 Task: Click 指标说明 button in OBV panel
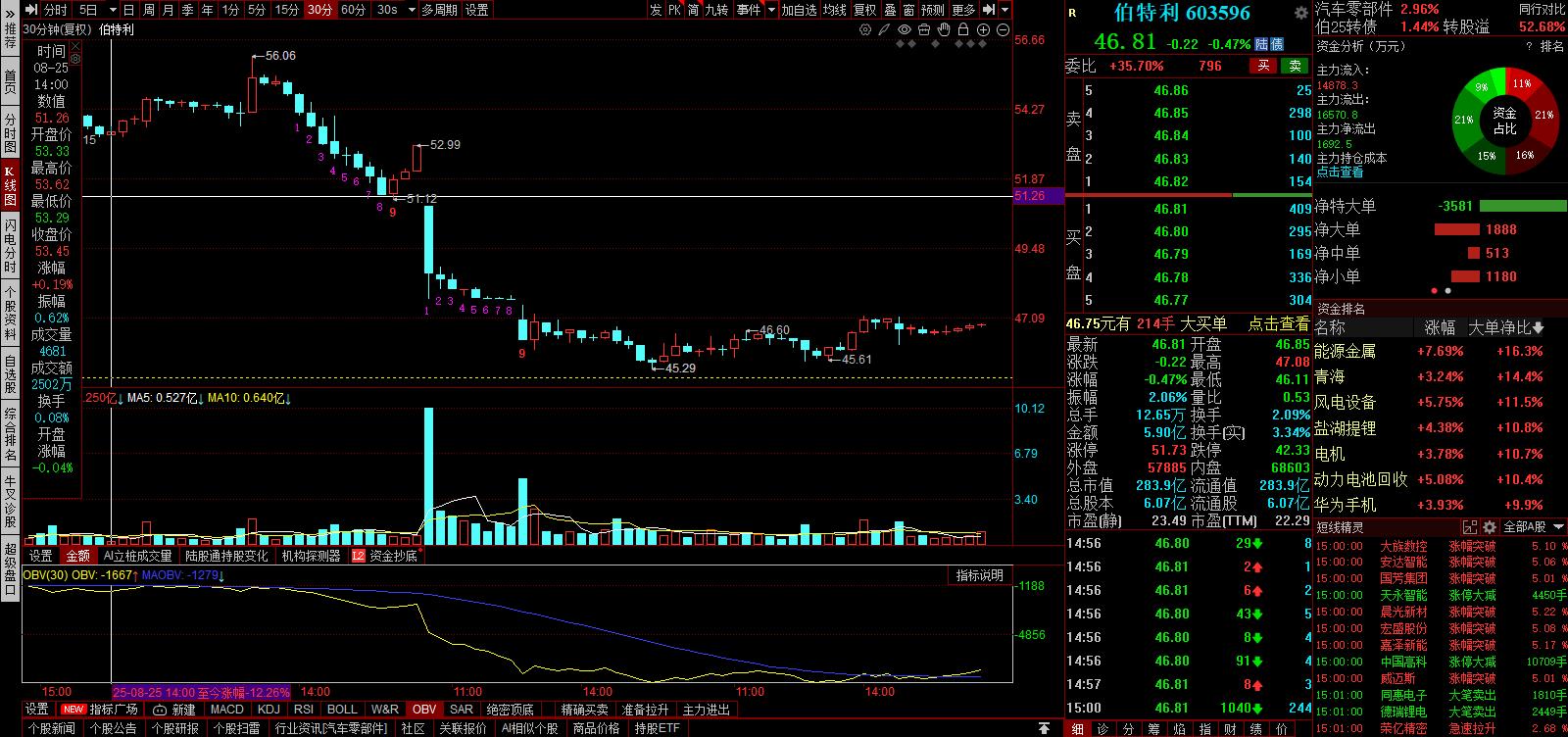point(980,575)
